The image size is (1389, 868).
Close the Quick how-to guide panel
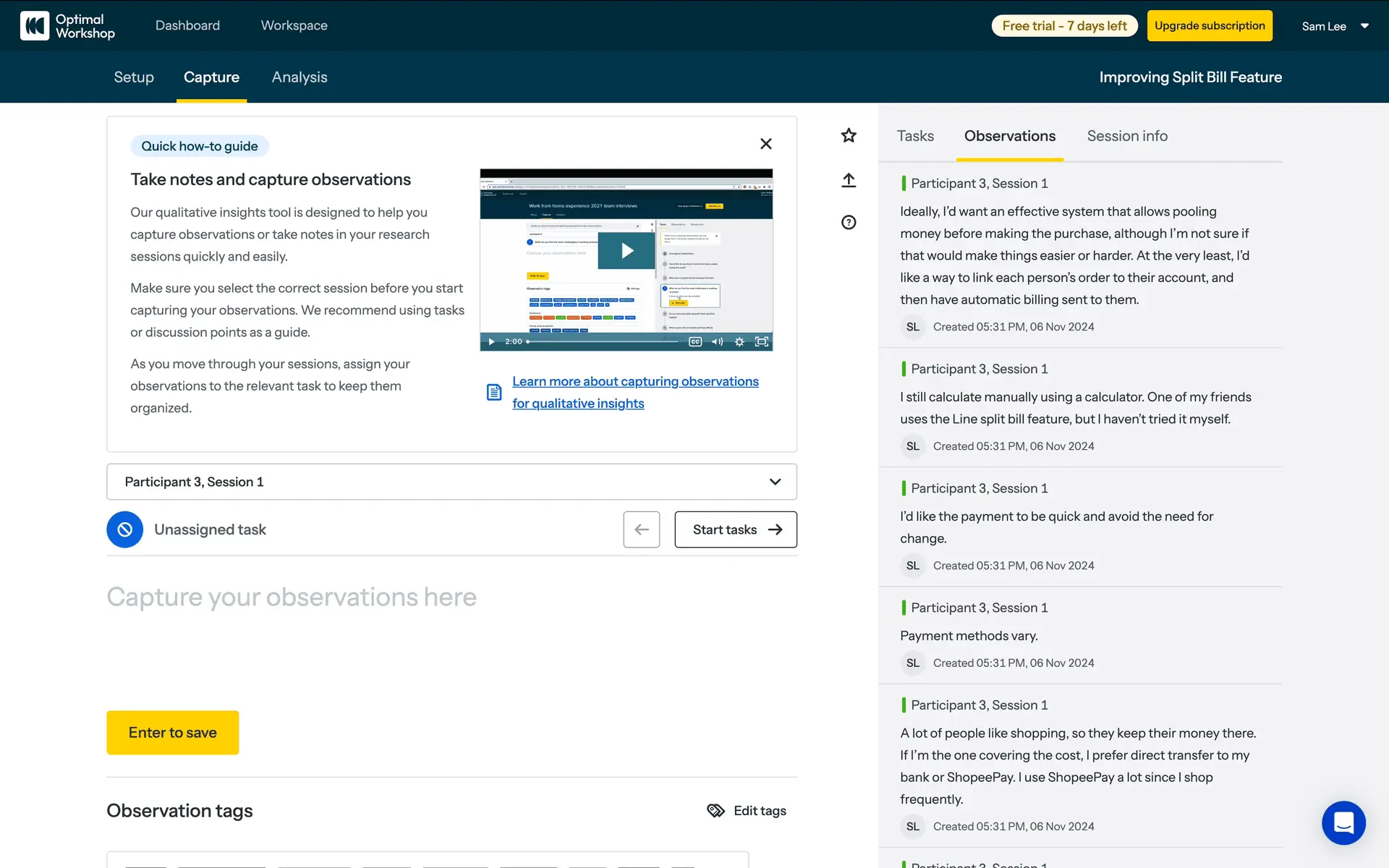tap(766, 144)
